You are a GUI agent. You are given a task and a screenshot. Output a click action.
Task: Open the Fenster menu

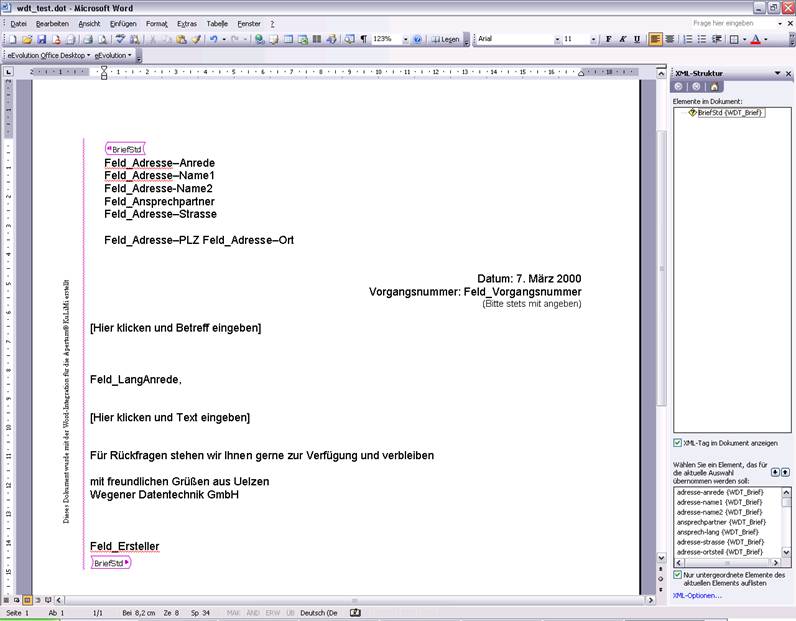[x=249, y=24]
